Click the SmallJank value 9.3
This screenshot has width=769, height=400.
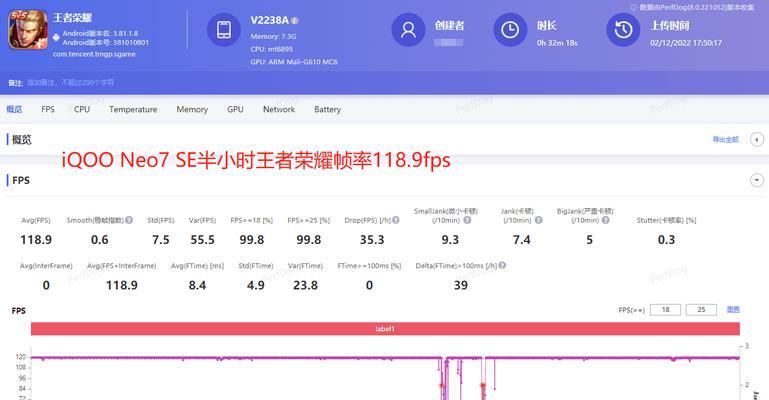click(450, 240)
